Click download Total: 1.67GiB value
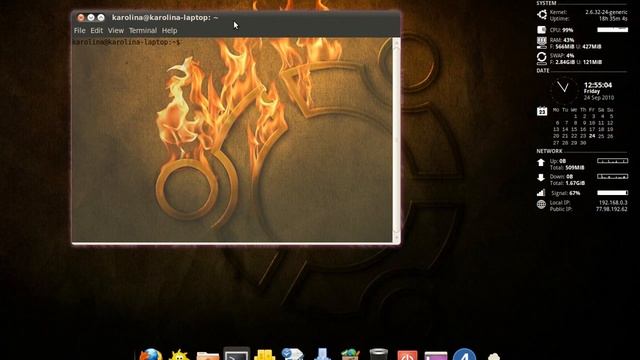Viewport: 640px width, 360px height. [567, 183]
